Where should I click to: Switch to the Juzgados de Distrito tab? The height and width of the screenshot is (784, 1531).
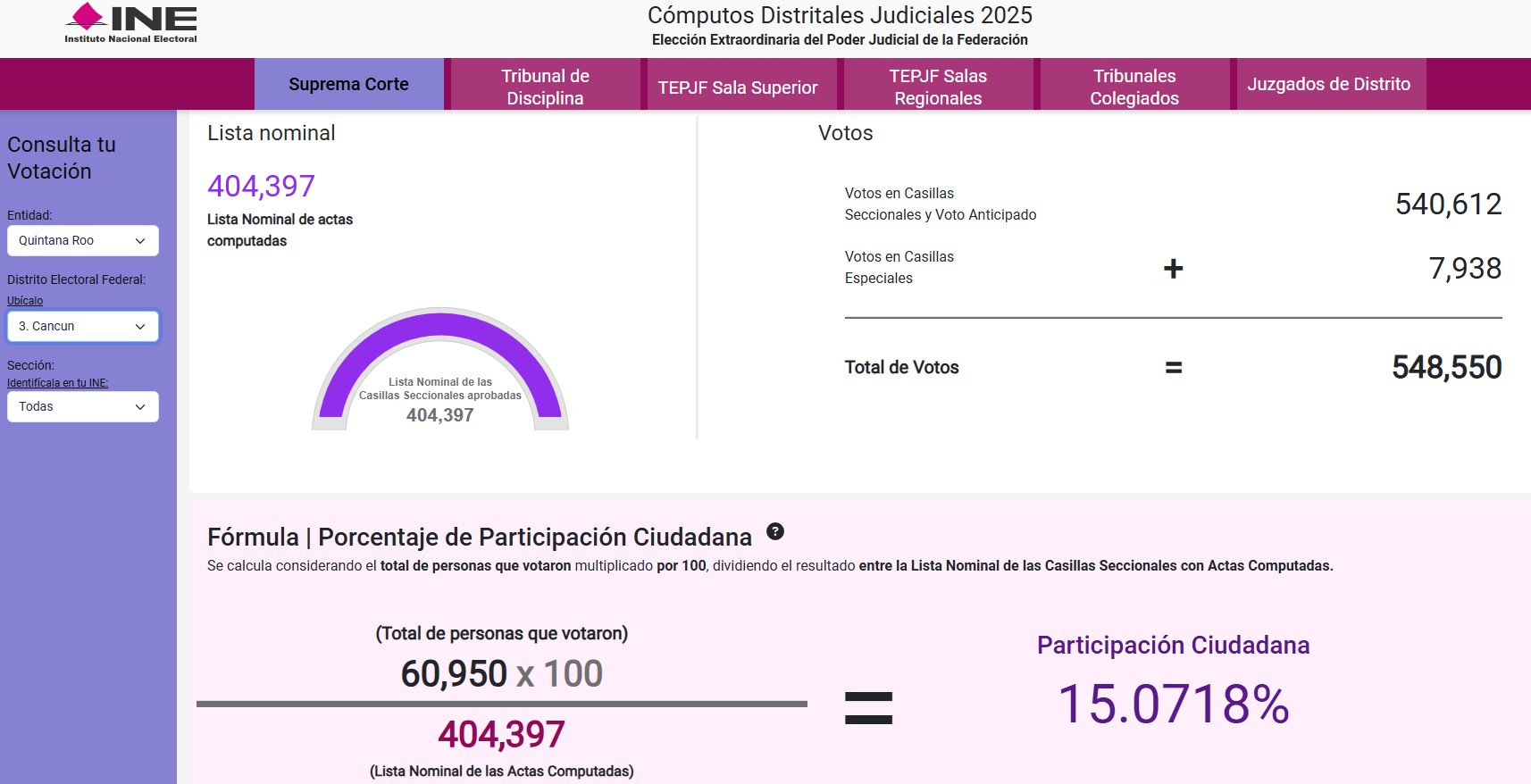click(1328, 84)
